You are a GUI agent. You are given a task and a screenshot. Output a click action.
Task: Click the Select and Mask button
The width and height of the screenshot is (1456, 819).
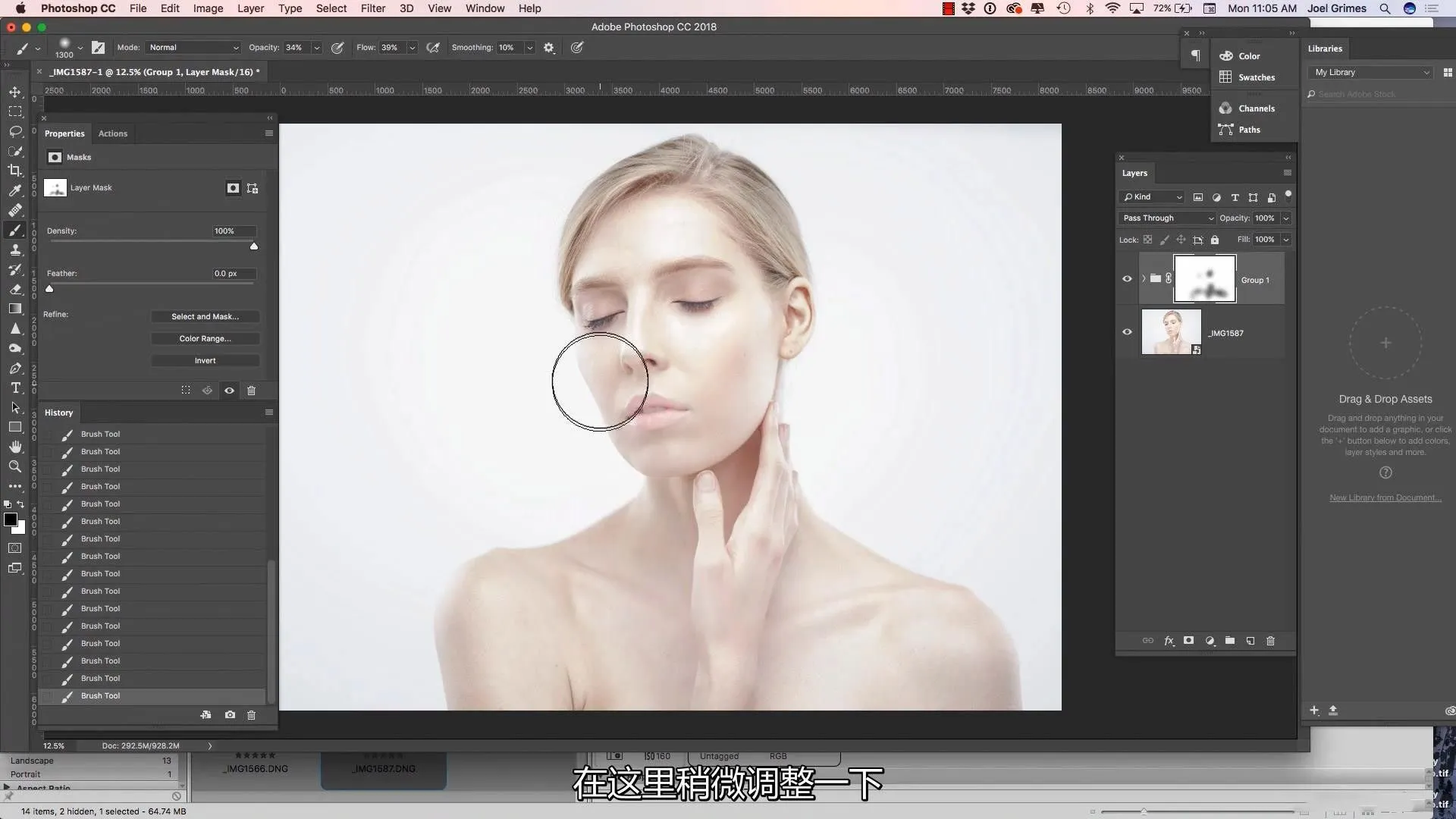205,316
